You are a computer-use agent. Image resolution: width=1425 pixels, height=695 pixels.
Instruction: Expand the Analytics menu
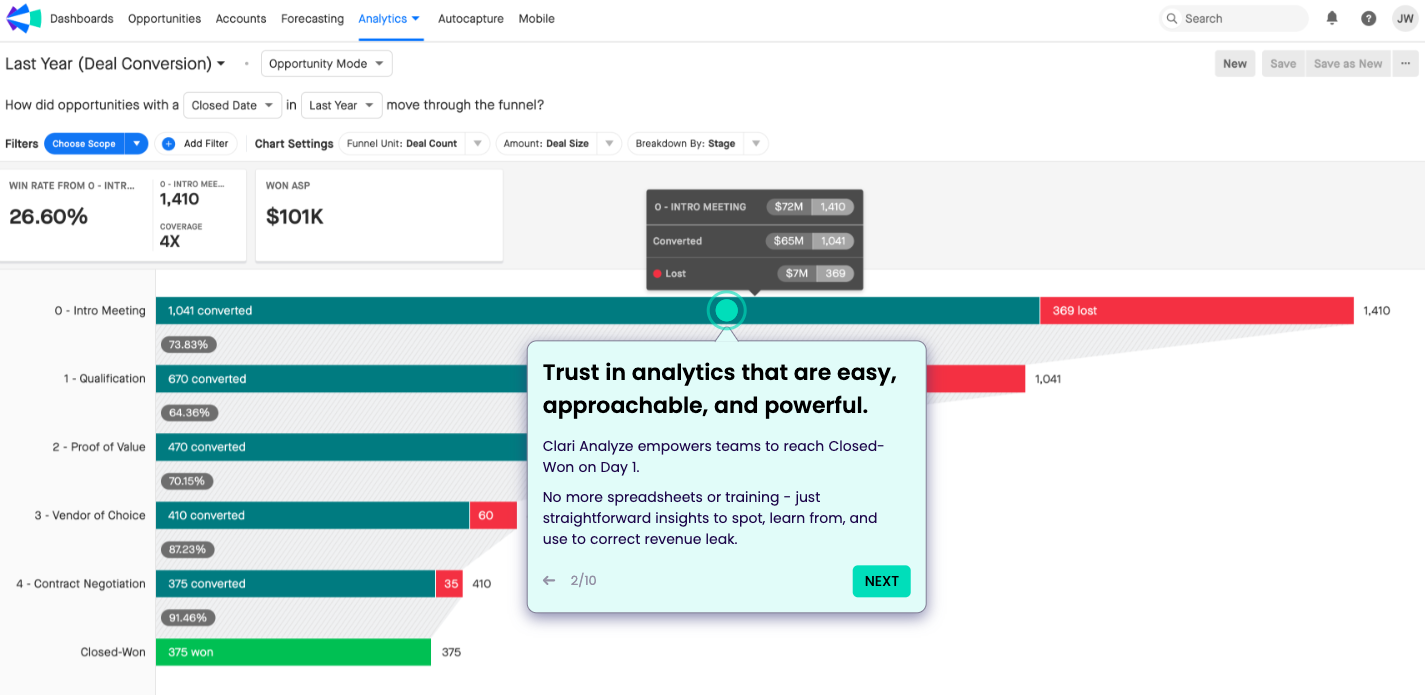pyautogui.click(x=389, y=19)
